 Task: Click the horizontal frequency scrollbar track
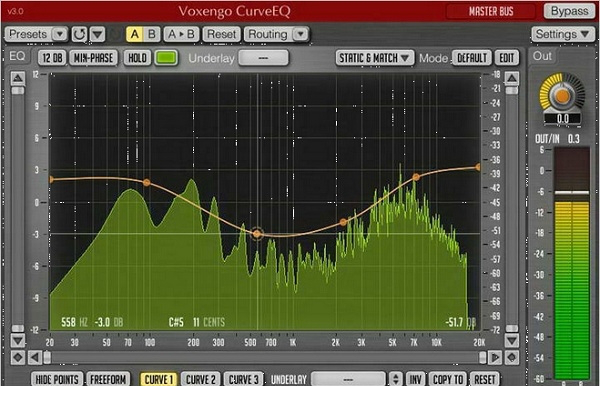(264, 358)
